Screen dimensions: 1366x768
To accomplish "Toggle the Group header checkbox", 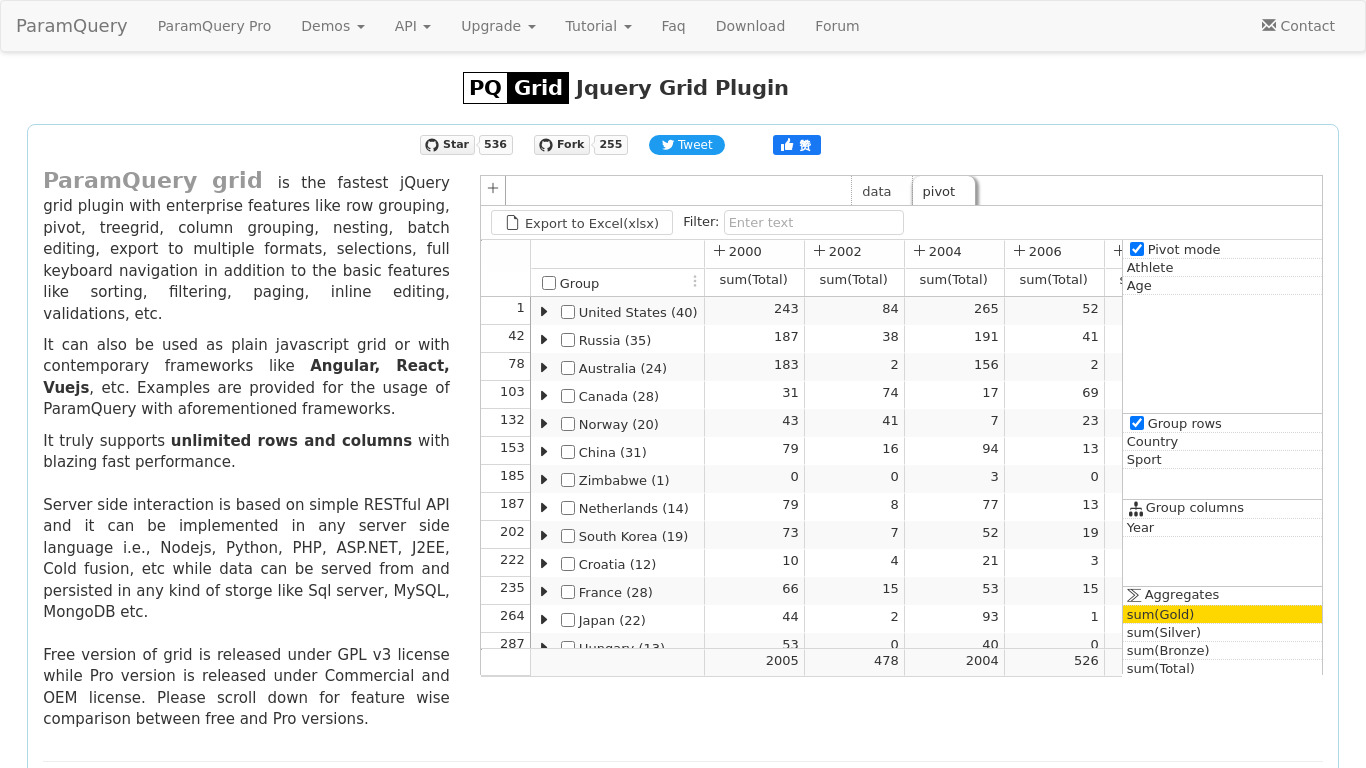I will click(x=549, y=283).
